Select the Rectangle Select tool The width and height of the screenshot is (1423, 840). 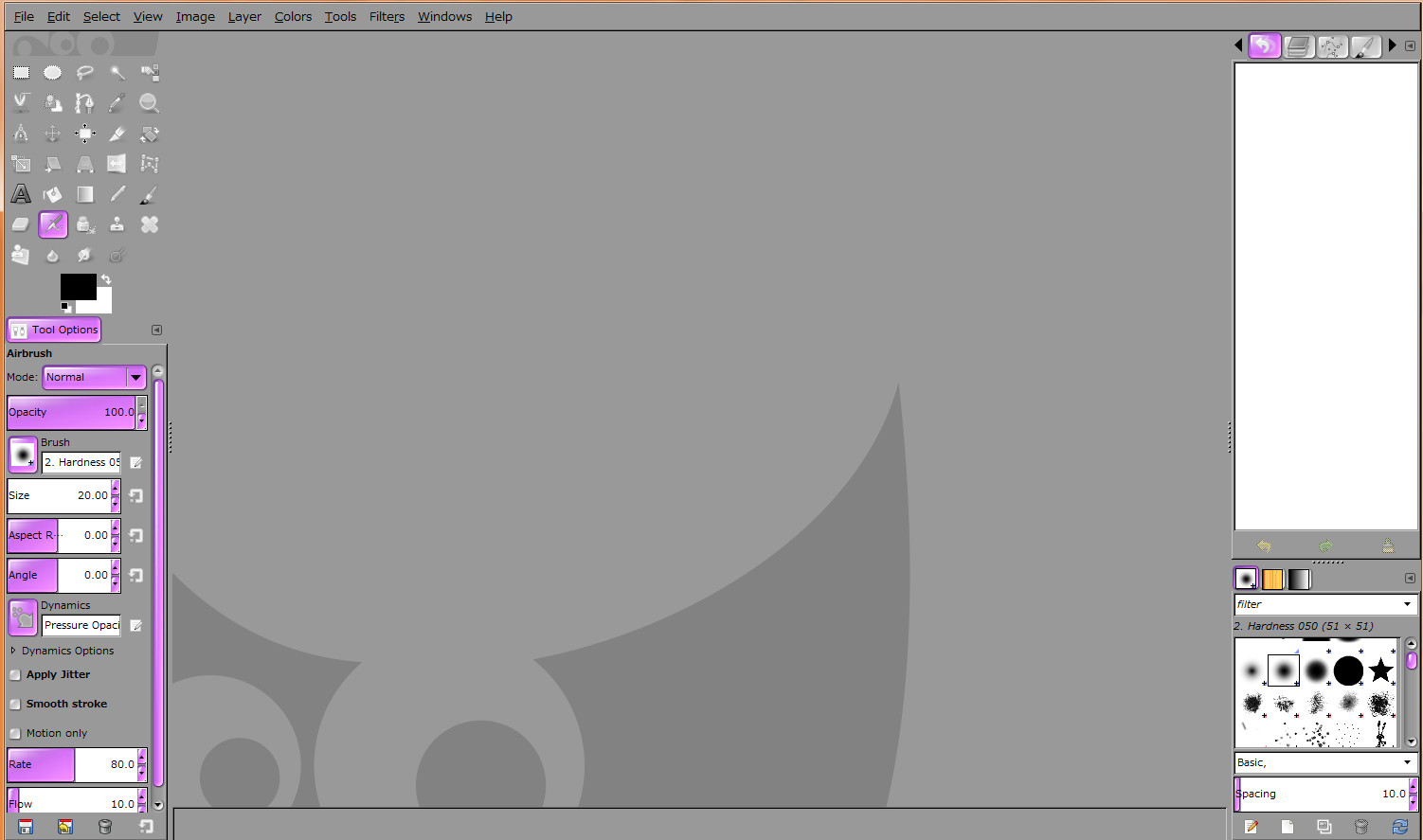21,72
